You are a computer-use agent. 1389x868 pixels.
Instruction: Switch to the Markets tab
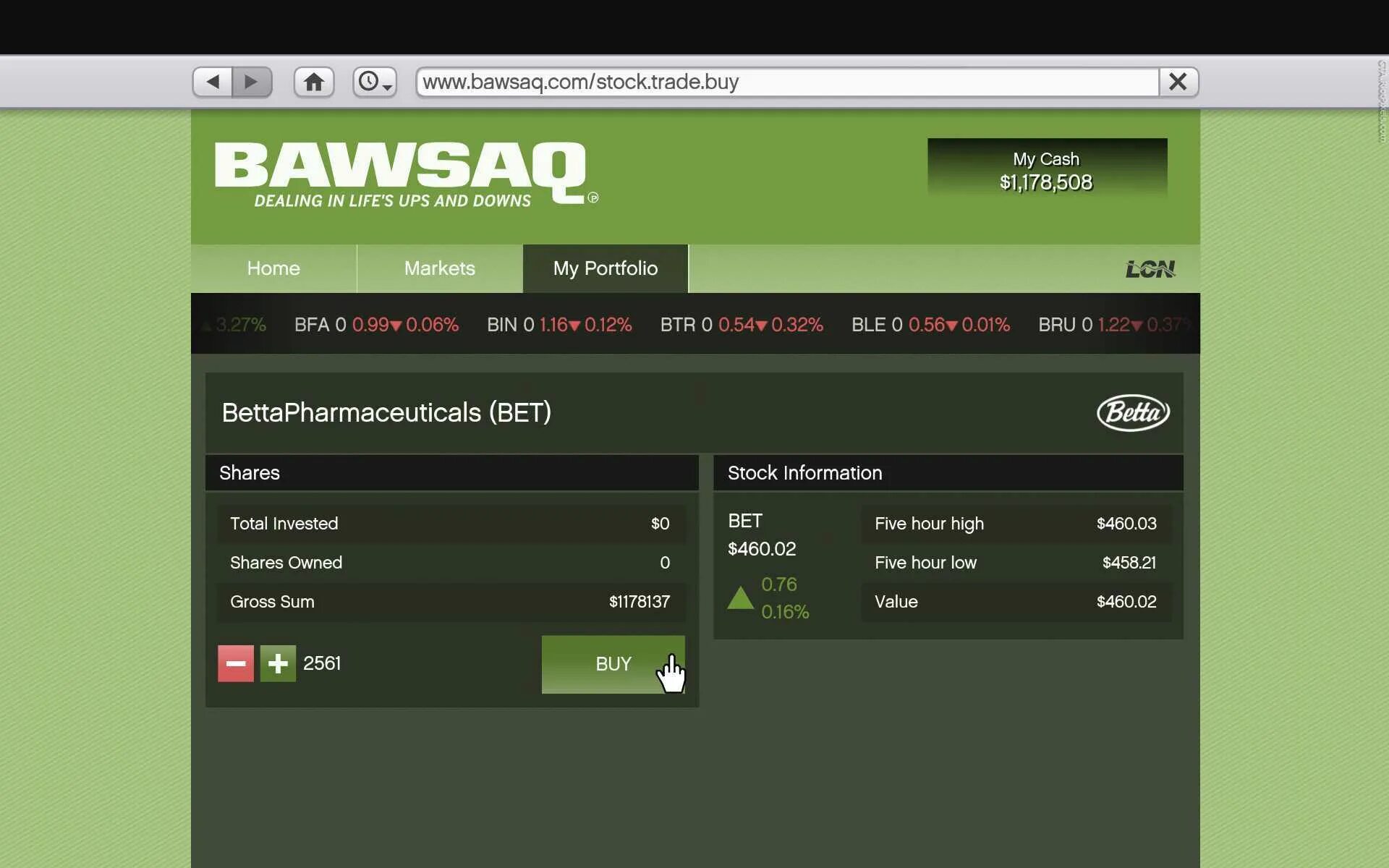coord(439,268)
